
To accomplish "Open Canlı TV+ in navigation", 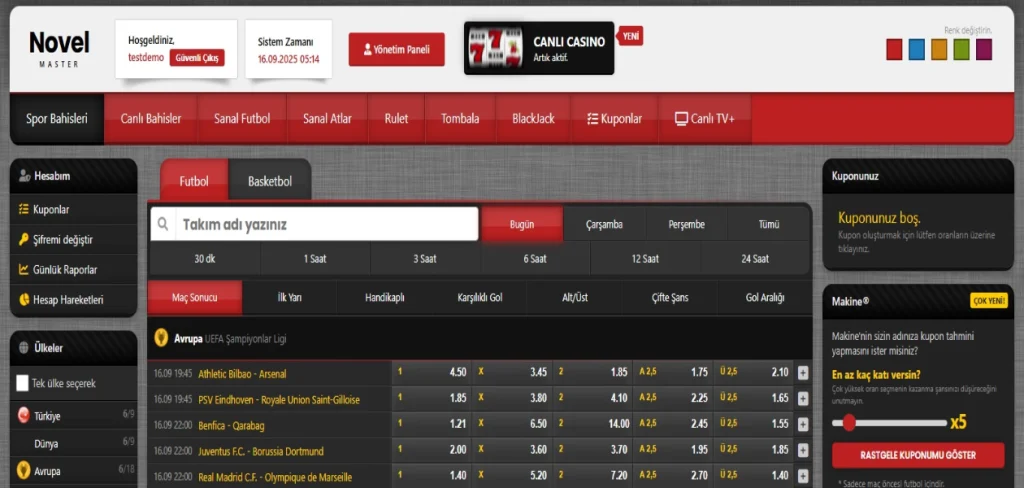I will pos(705,119).
